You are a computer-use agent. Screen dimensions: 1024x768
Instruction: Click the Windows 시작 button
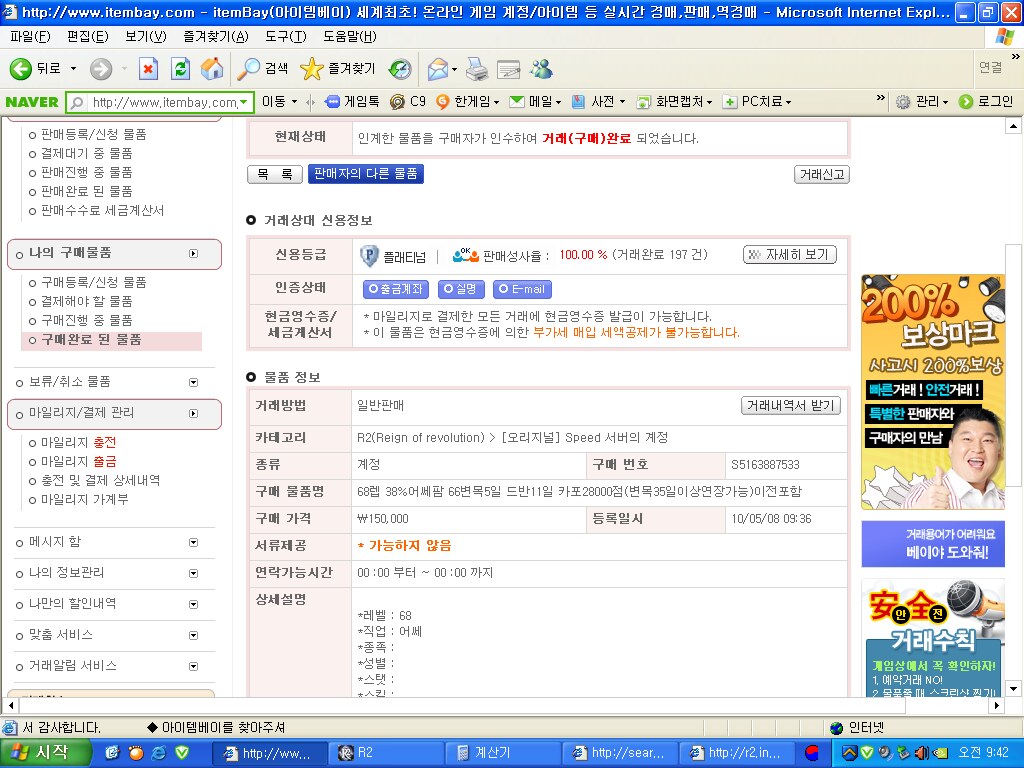tap(47, 753)
